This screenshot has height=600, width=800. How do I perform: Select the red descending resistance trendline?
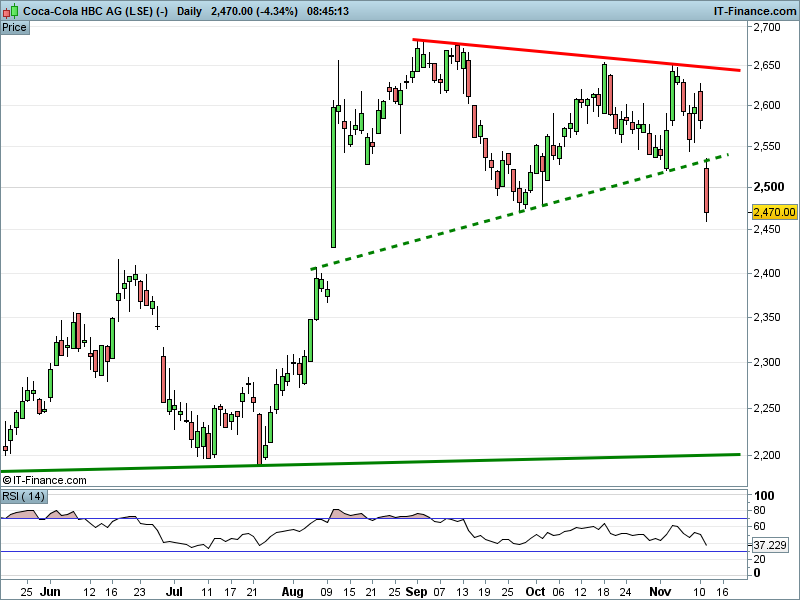pyautogui.click(x=577, y=55)
